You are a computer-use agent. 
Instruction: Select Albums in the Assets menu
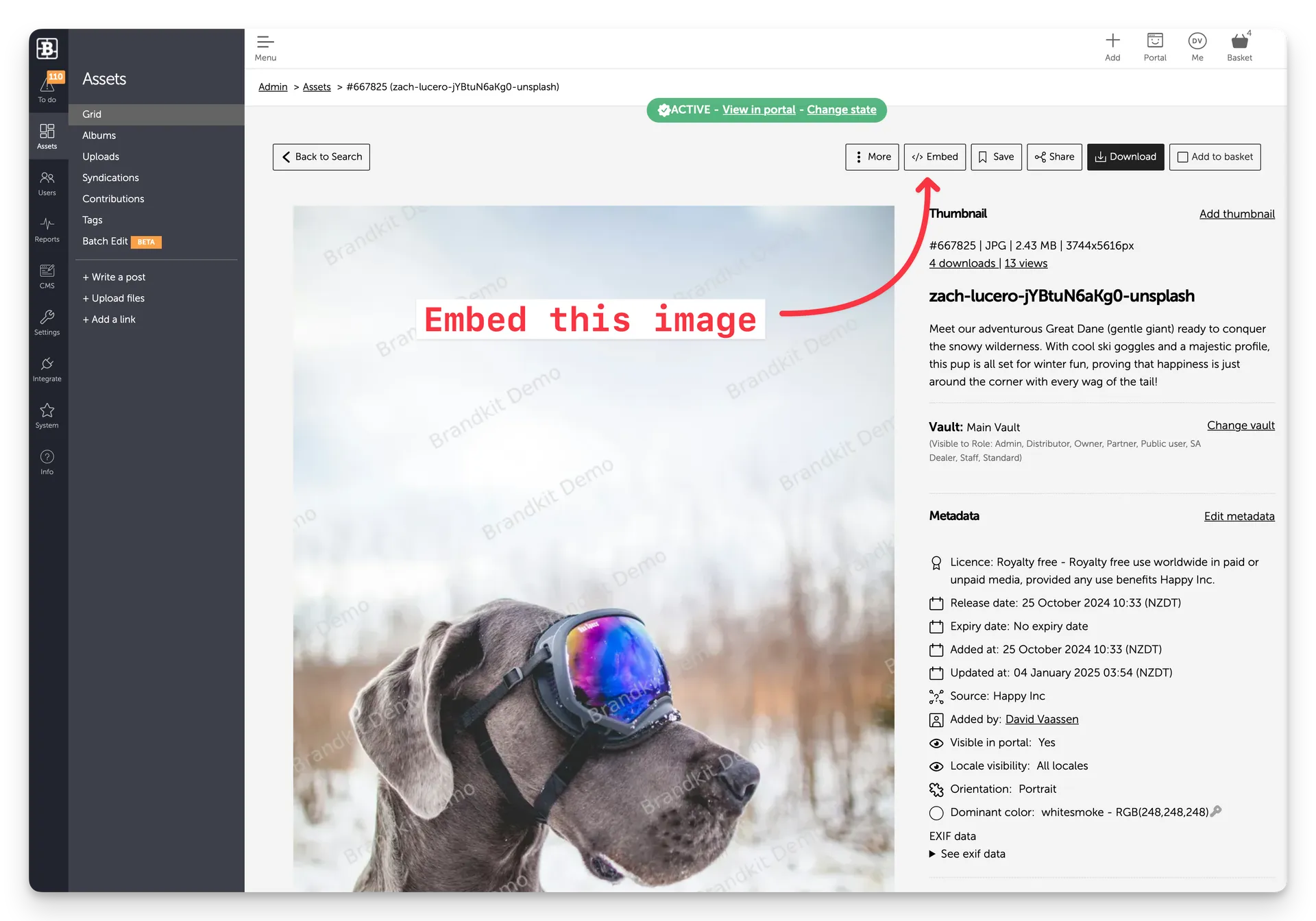[99, 136]
